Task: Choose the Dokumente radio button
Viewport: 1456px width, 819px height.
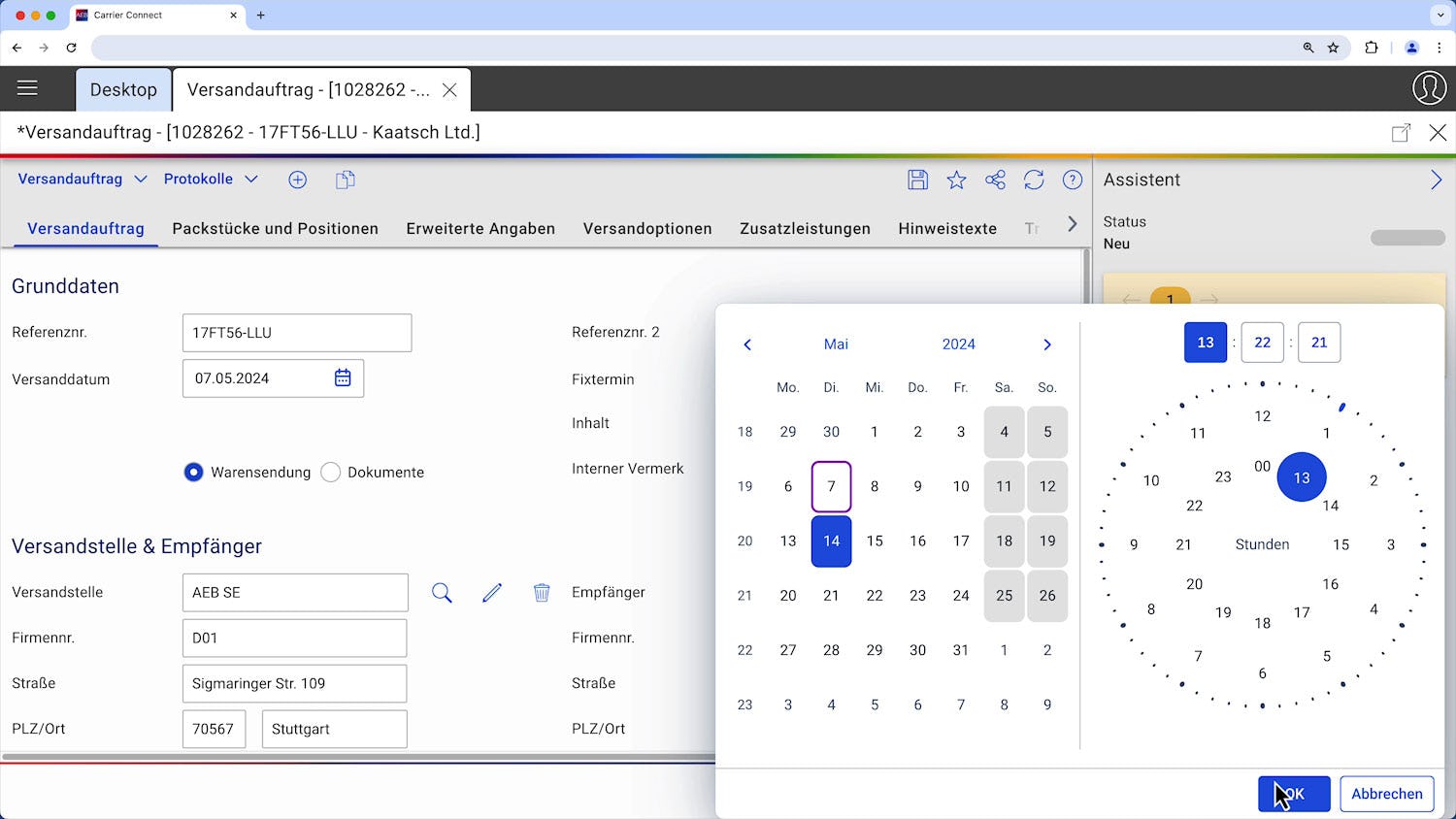Action: pyautogui.click(x=330, y=472)
